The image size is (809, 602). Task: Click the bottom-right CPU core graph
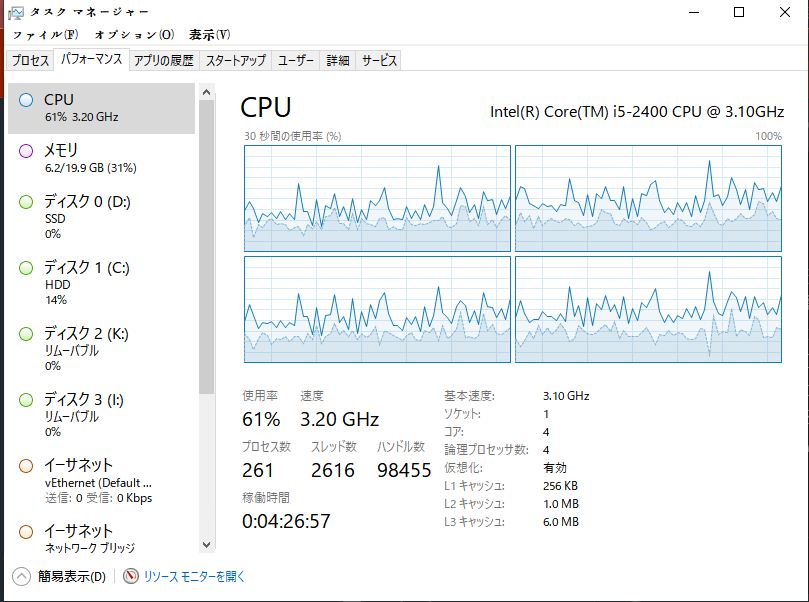point(648,310)
